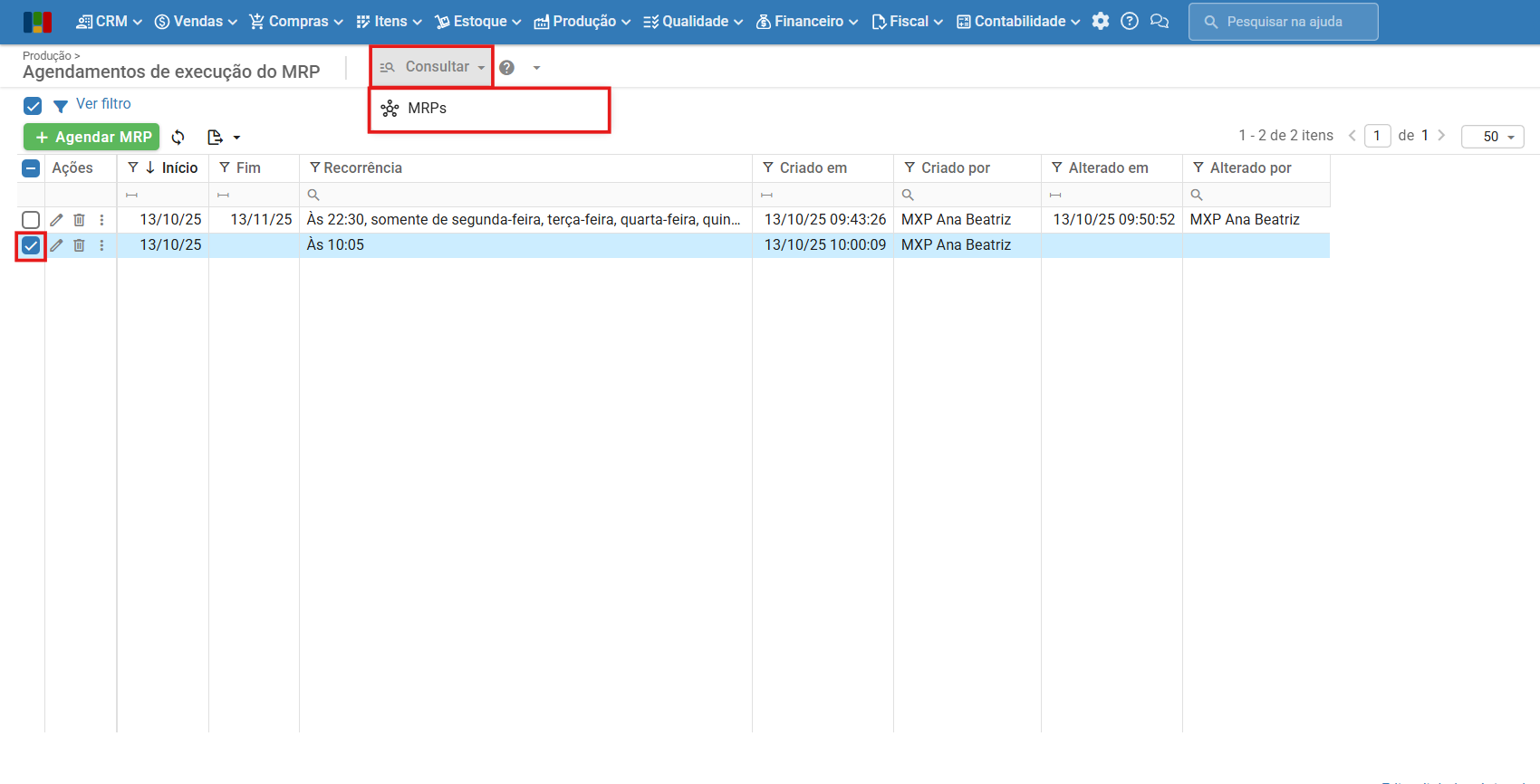Click the page number input box

(x=1377, y=136)
